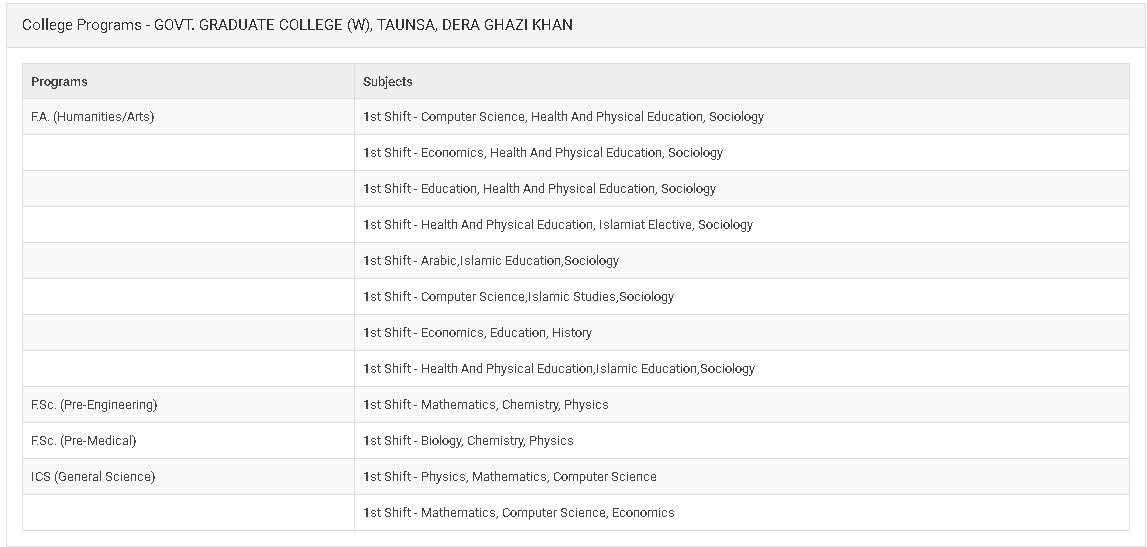
Task: Select the row containing Islamiat Elective
Action: point(558,225)
